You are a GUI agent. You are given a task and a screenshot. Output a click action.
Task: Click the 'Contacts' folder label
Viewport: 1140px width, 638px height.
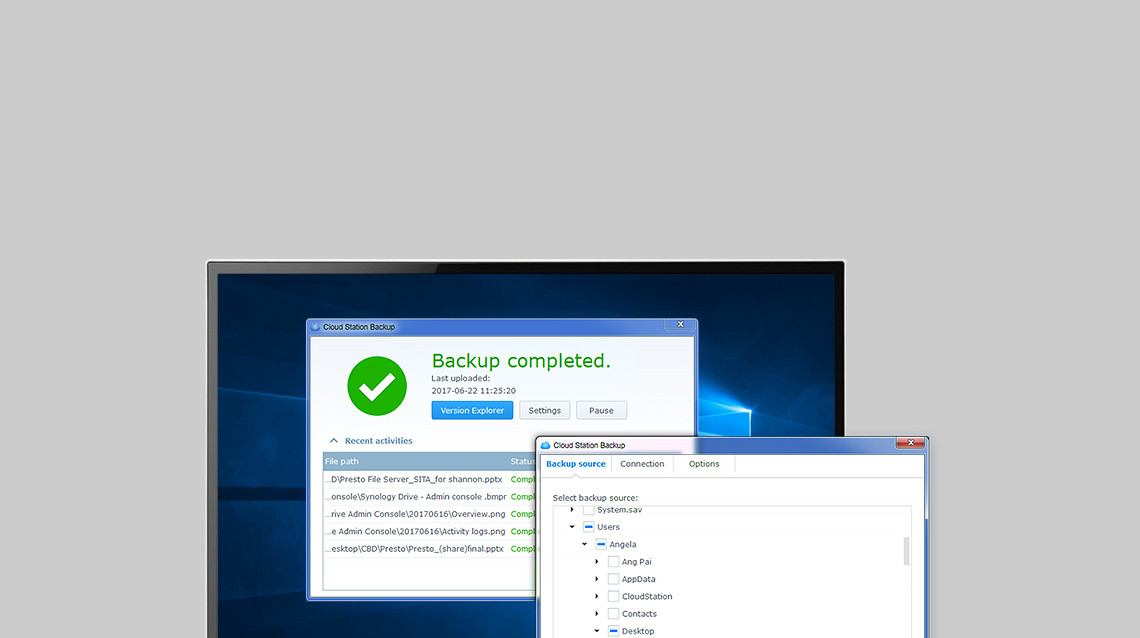pyautogui.click(x=639, y=614)
